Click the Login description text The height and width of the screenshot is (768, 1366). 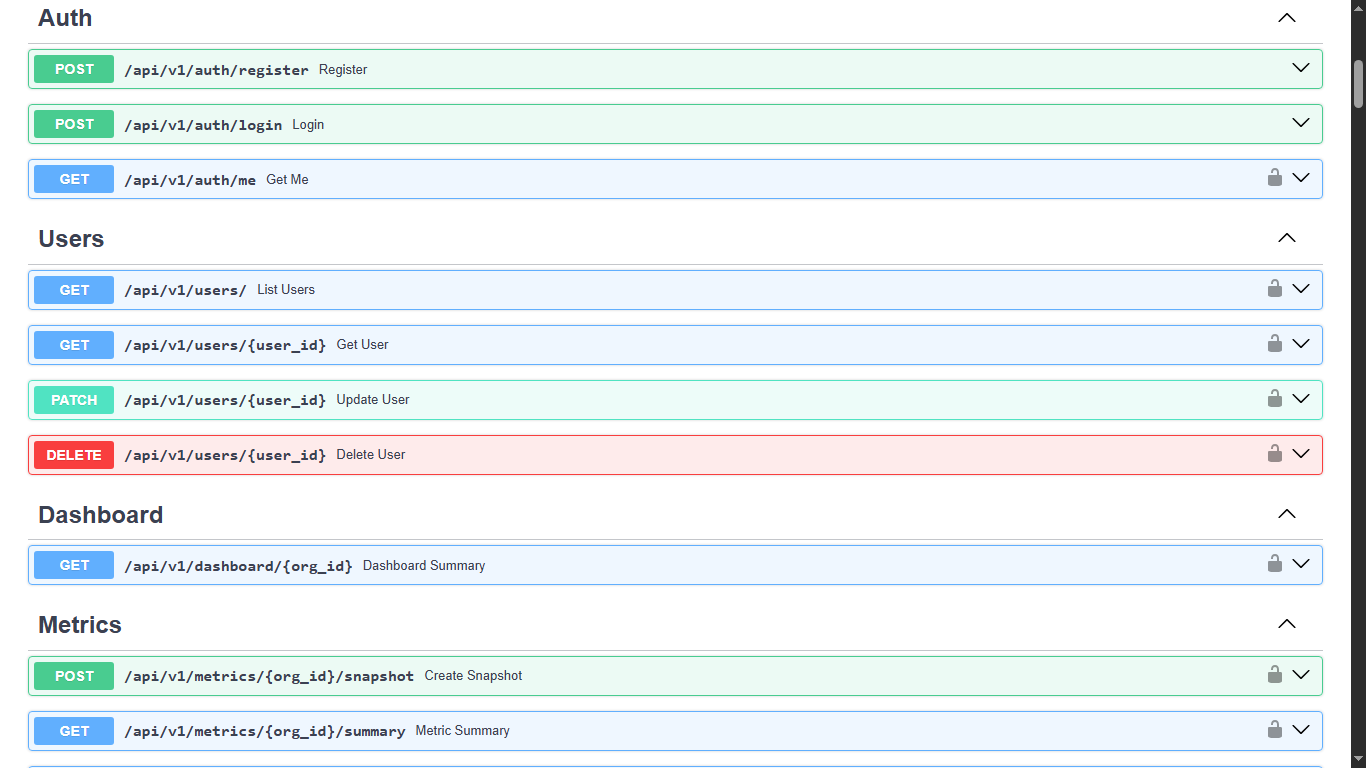(308, 125)
